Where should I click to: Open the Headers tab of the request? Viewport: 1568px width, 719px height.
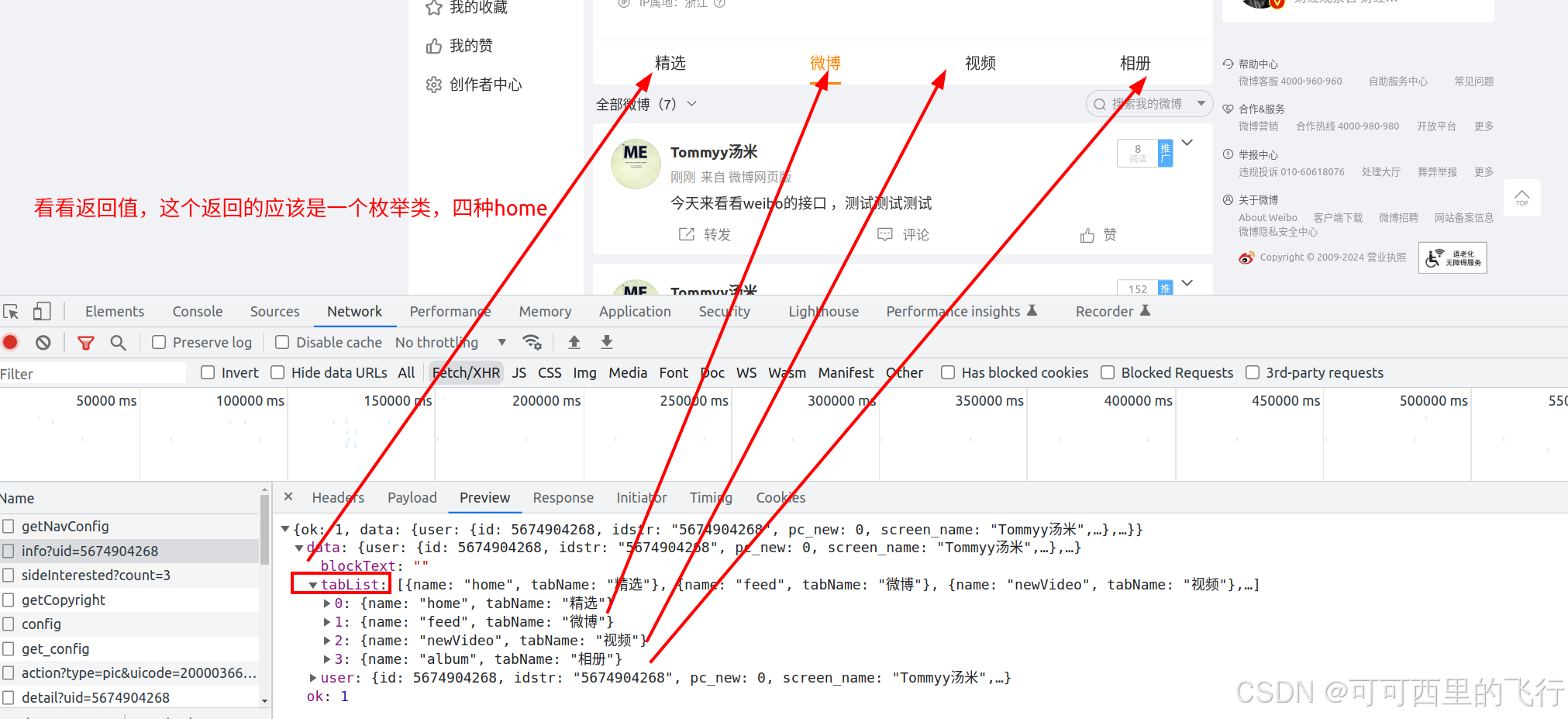(x=338, y=497)
